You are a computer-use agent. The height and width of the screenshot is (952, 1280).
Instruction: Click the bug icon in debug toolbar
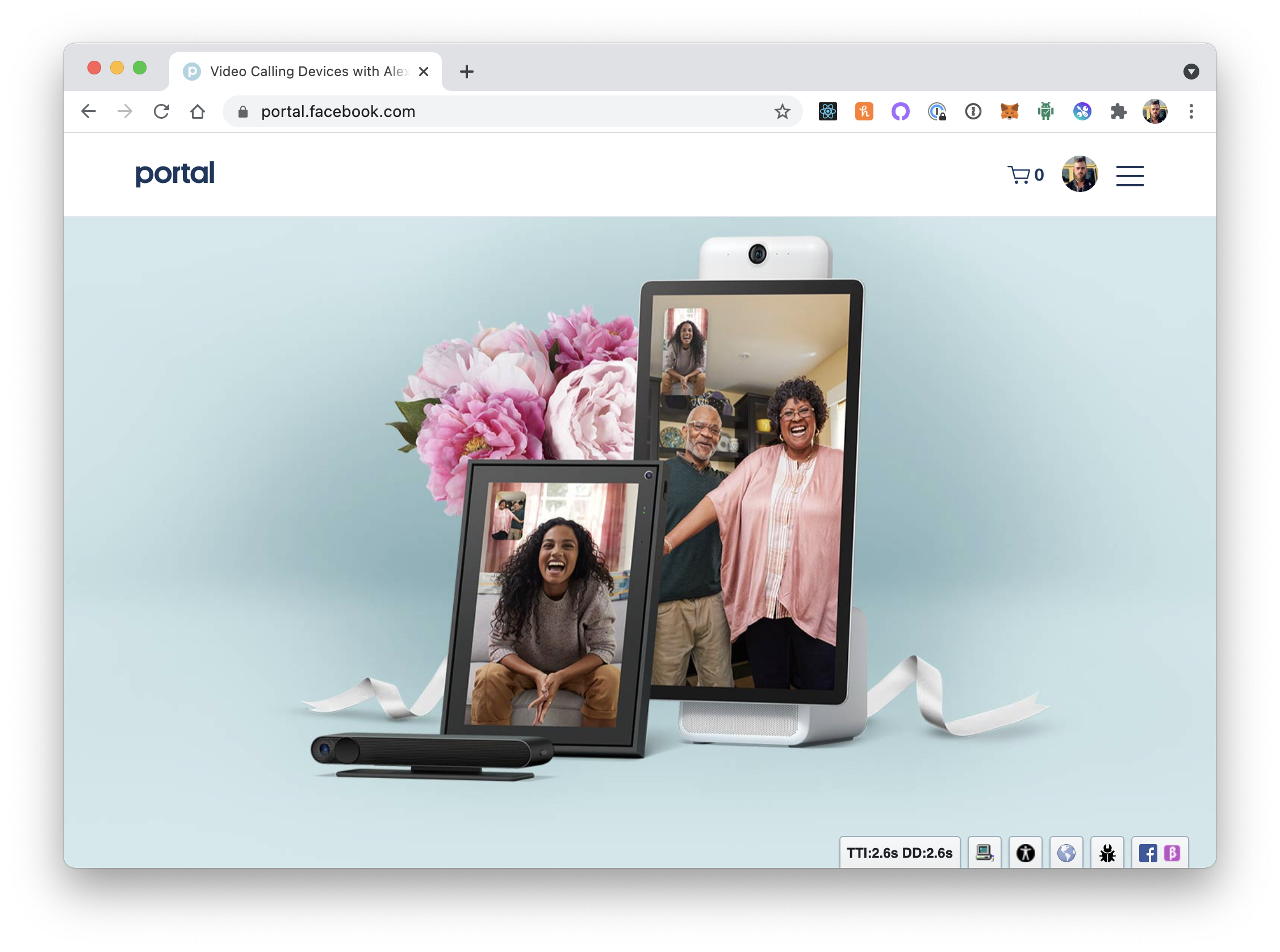coord(1107,852)
